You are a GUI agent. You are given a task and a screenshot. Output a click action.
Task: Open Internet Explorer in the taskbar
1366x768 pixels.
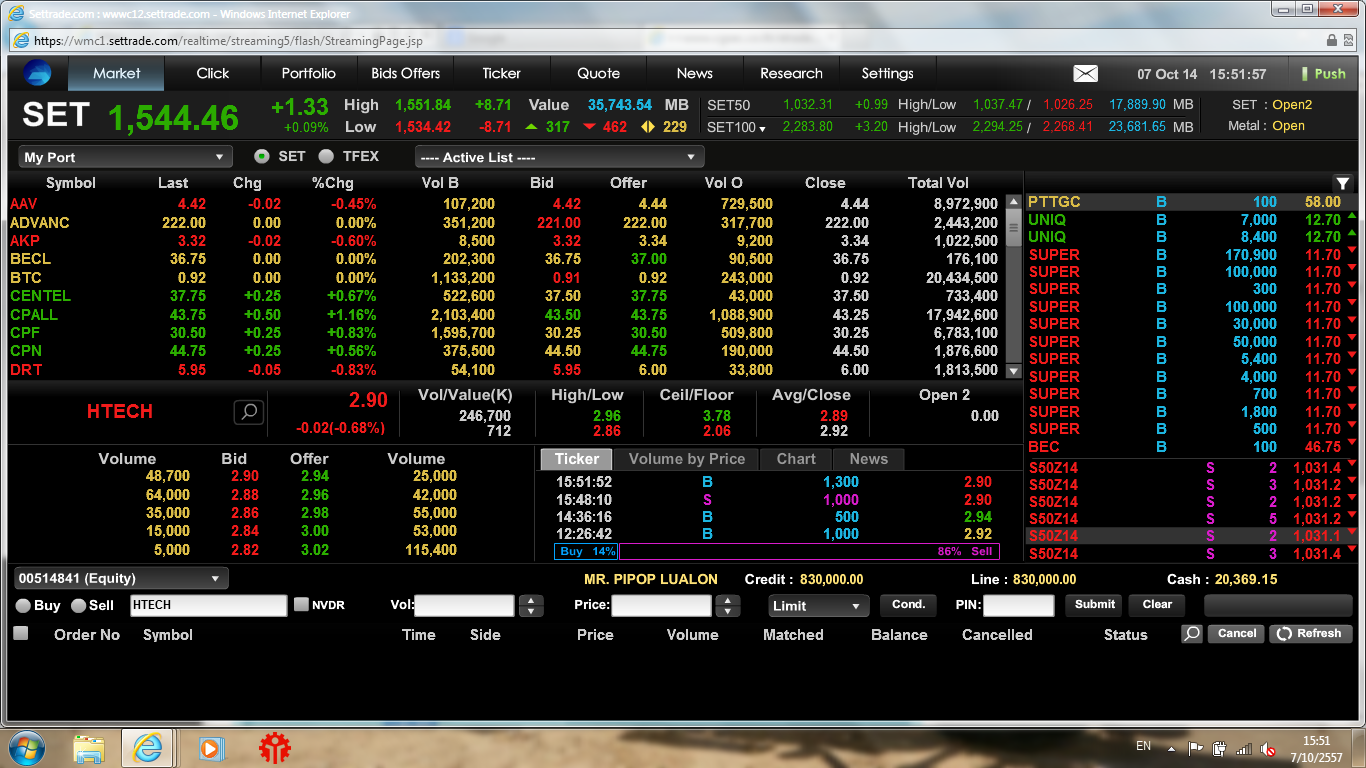(x=148, y=747)
